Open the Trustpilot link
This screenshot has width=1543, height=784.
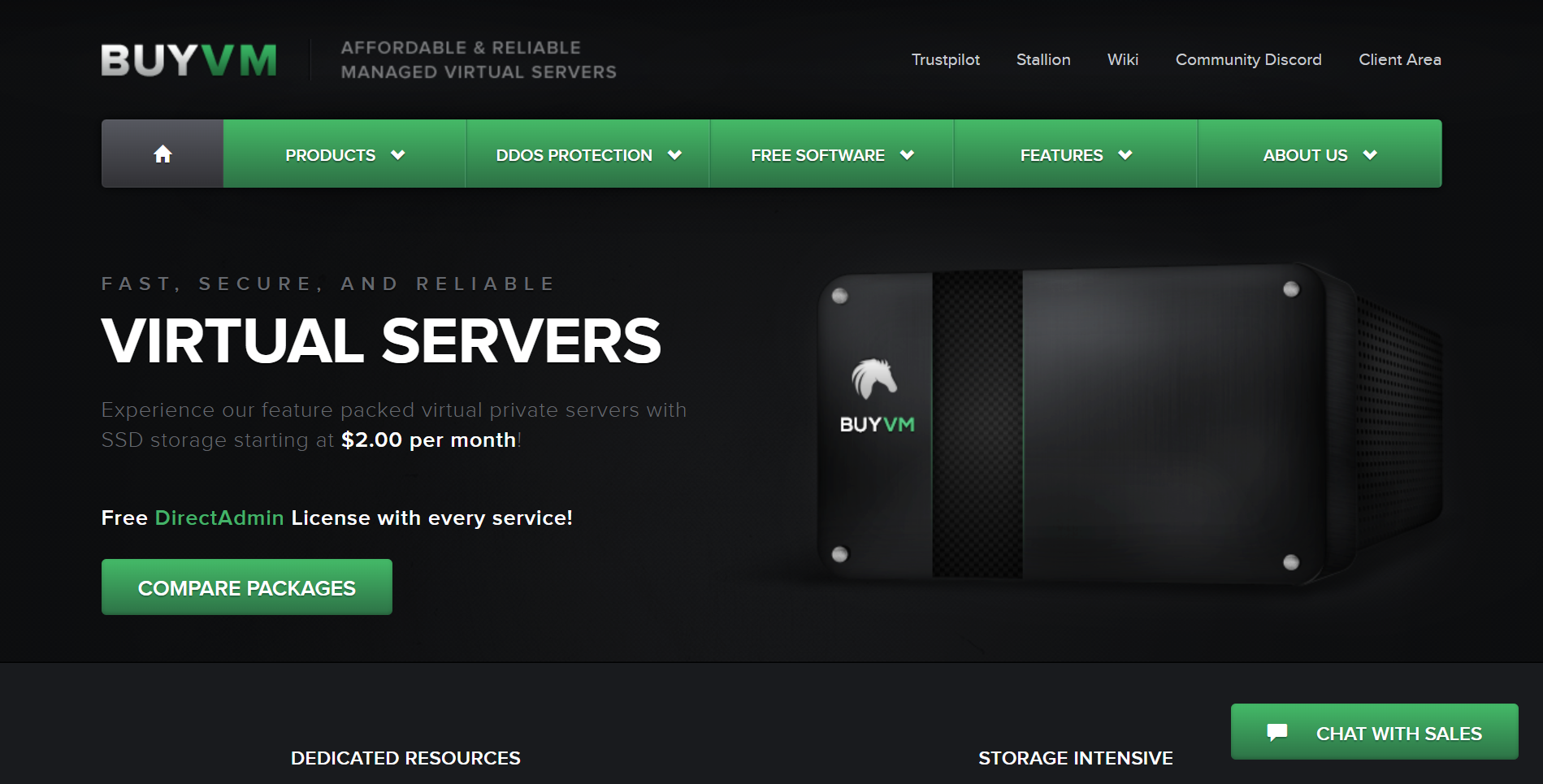point(946,59)
